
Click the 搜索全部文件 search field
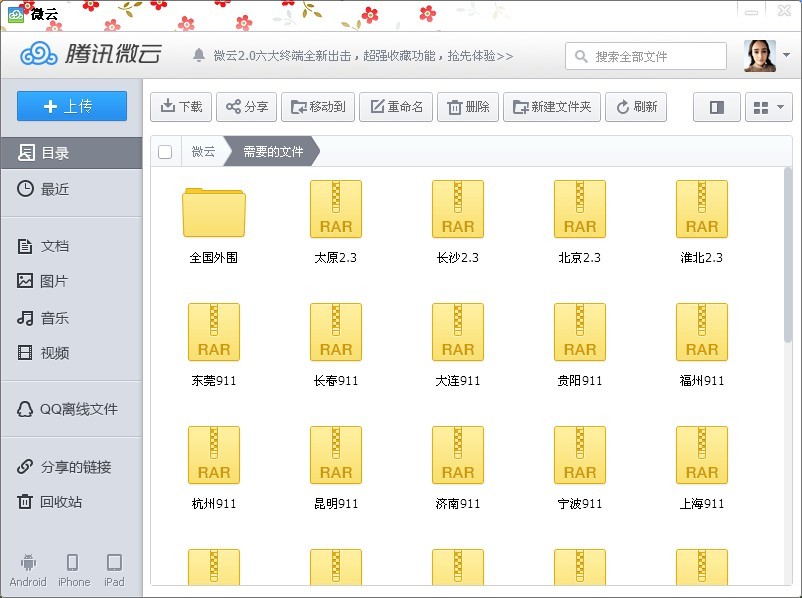click(x=645, y=56)
